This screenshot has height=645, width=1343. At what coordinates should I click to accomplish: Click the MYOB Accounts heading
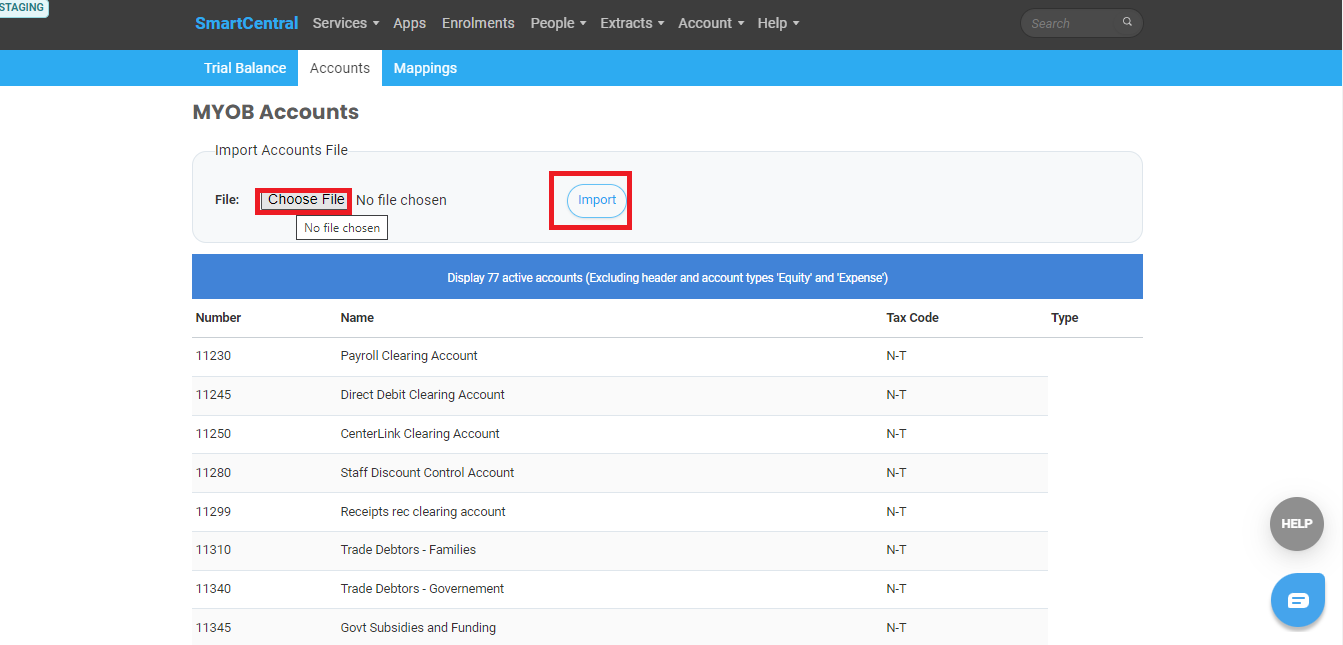pos(276,112)
